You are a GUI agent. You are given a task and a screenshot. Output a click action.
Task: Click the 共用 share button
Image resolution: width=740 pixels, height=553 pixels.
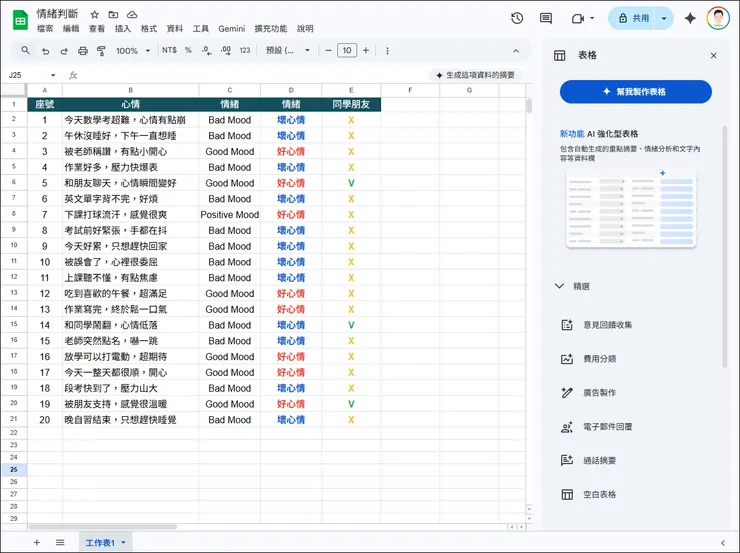coord(632,18)
